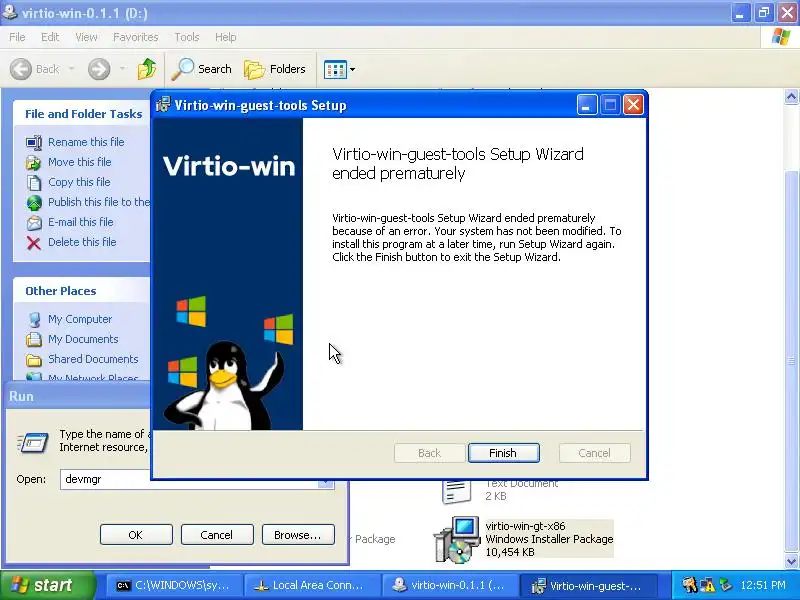The image size is (800, 600).
Task: Click Move this file link
Action: [x=80, y=162]
